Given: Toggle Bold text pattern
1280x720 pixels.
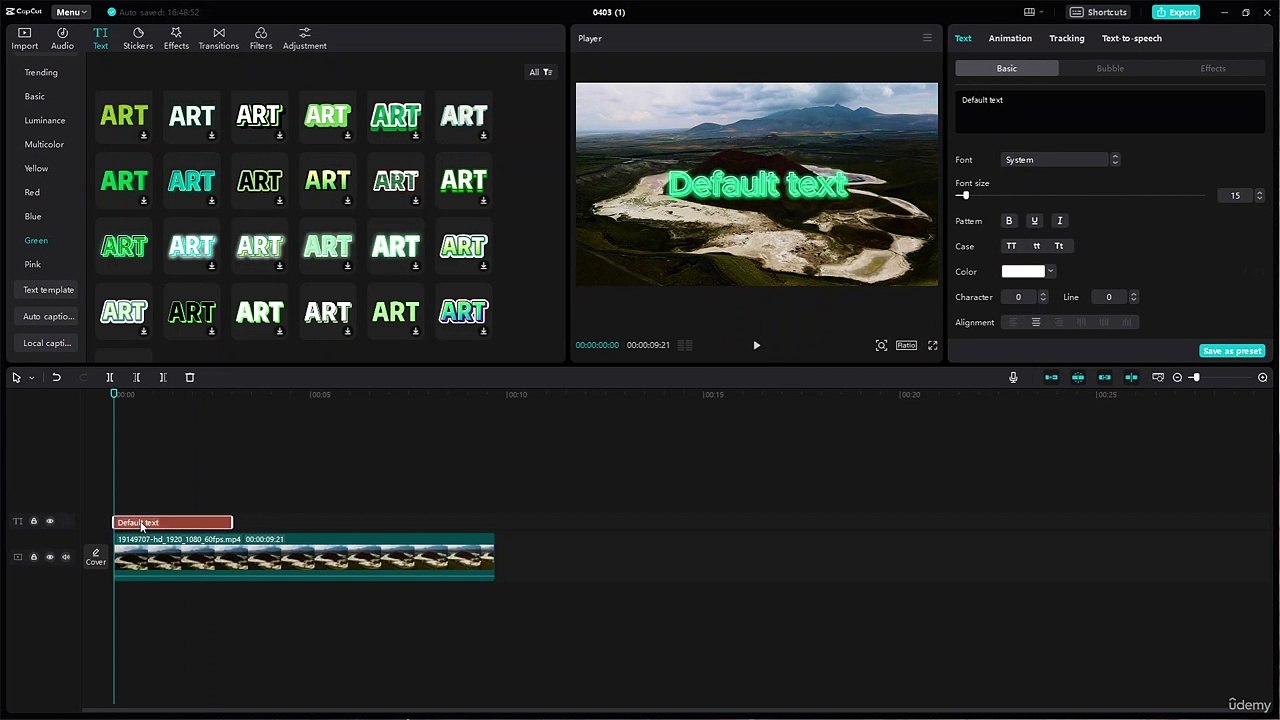Looking at the screenshot, I should (1009, 221).
